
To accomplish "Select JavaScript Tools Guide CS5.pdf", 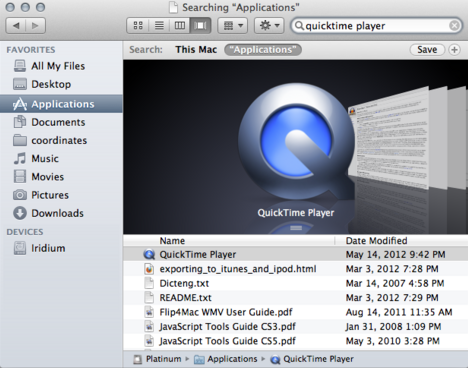I will (x=296, y=341).
